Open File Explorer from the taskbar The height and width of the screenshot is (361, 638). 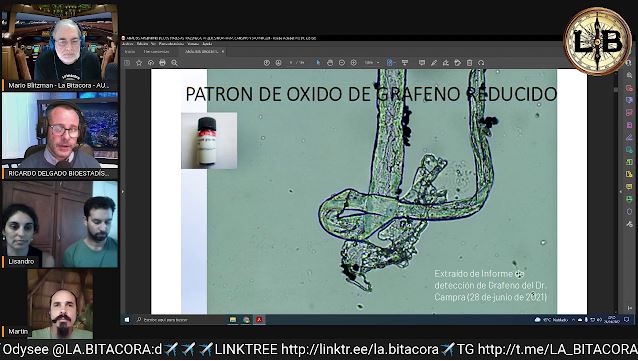click(x=233, y=320)
